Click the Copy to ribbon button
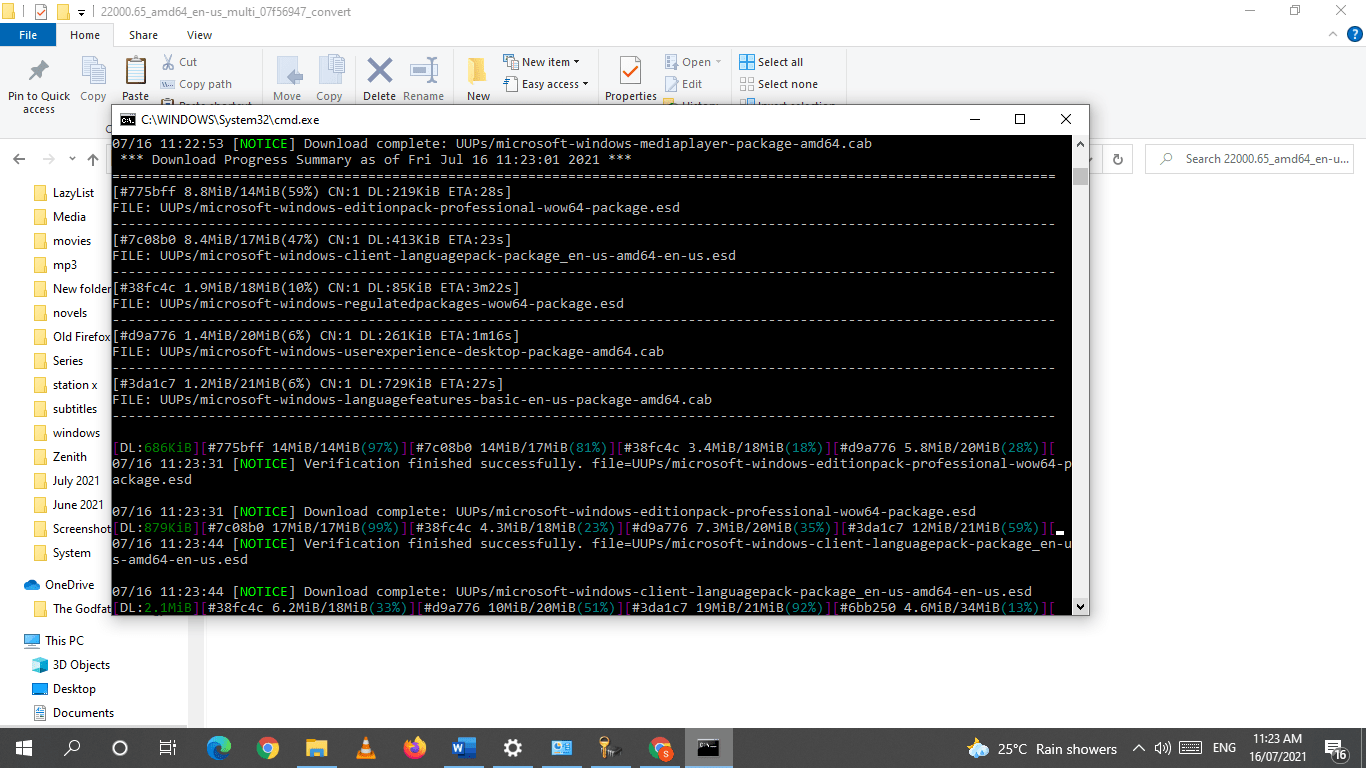 (329, 79)
